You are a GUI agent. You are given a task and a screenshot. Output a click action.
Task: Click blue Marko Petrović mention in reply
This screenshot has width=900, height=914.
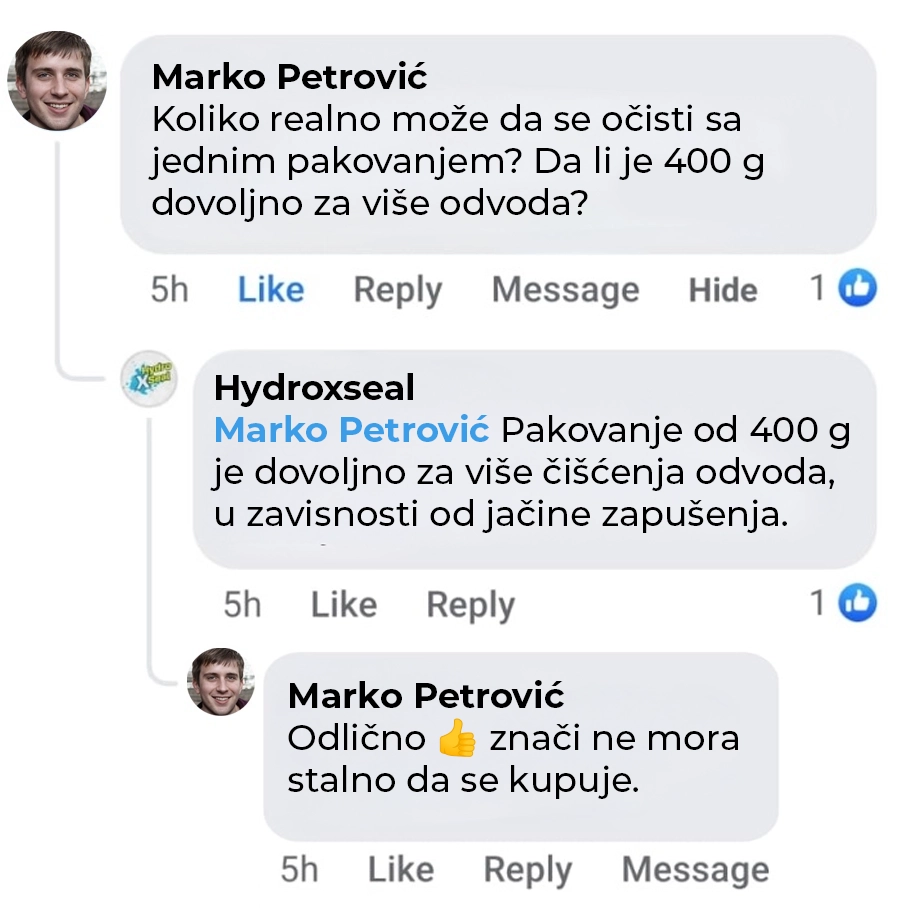[x=351, y=431]
